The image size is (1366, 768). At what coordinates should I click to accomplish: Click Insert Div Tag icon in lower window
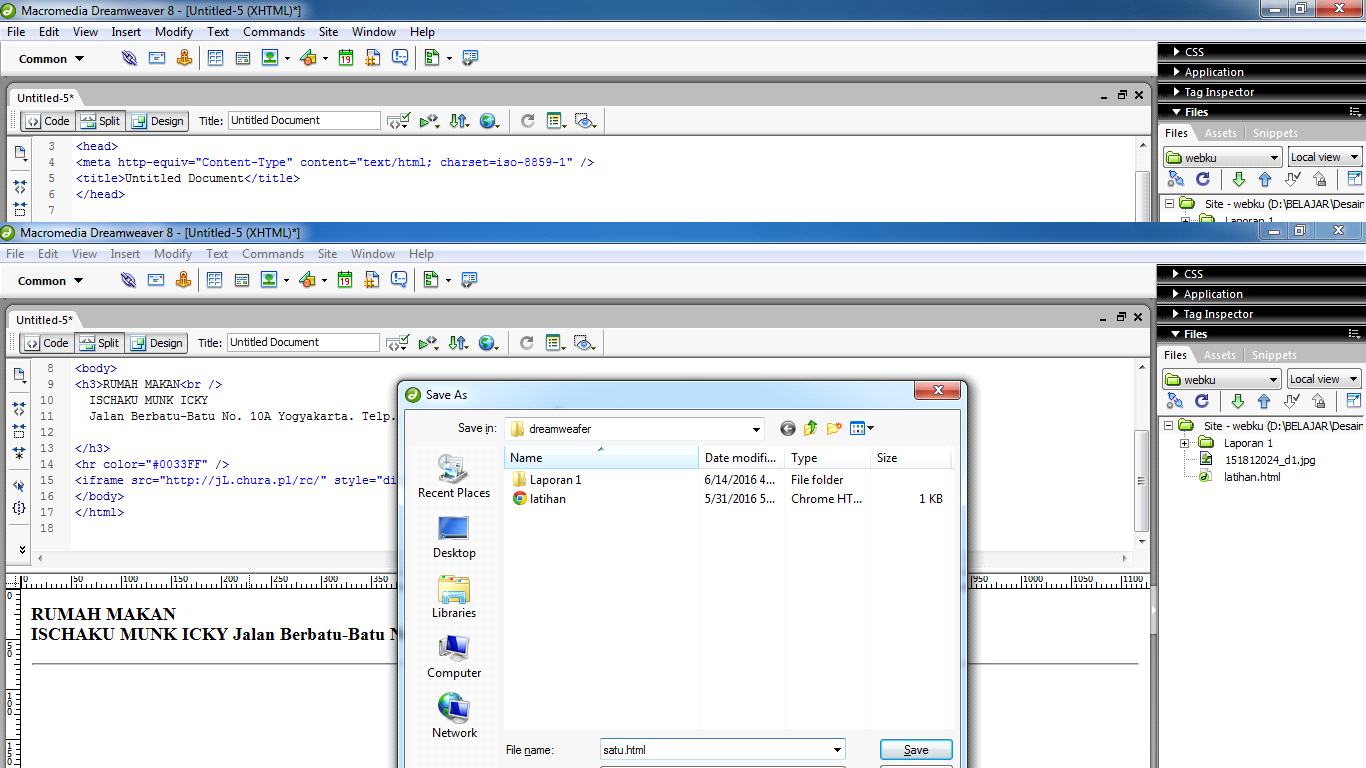[x=242, y=281]
